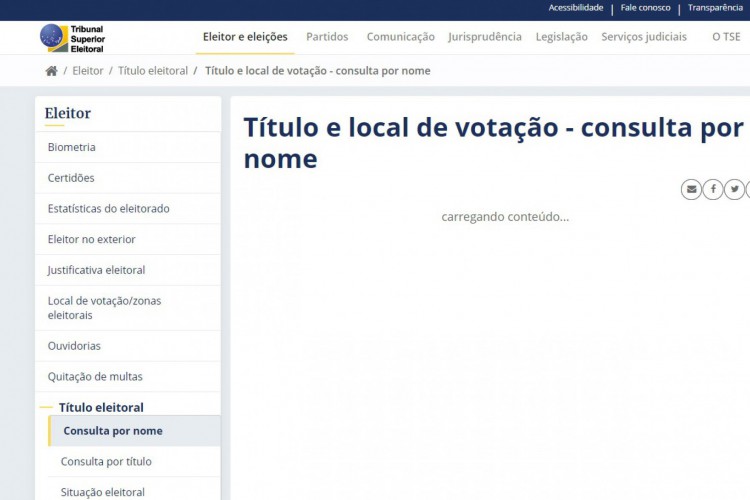Click the Tribunal Superior Eleitoral logo

coord(73,38)
